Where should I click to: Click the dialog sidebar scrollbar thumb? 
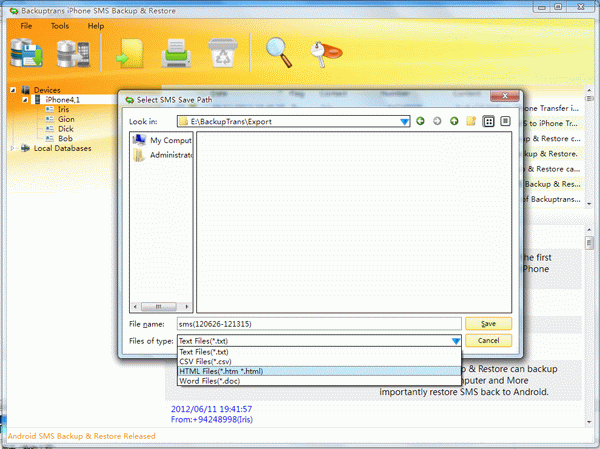click(x=158, y=307)
